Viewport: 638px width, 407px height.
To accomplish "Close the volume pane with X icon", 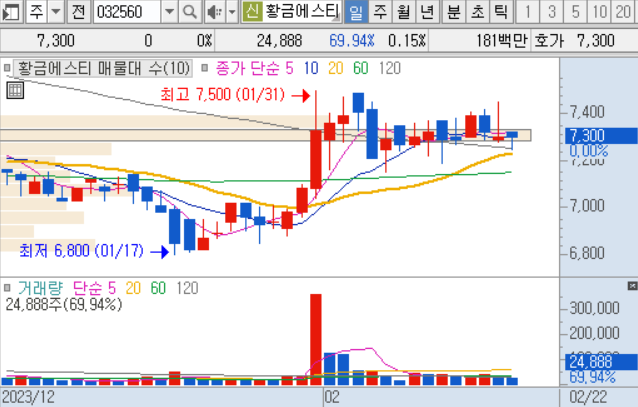I will pos(632,286).
